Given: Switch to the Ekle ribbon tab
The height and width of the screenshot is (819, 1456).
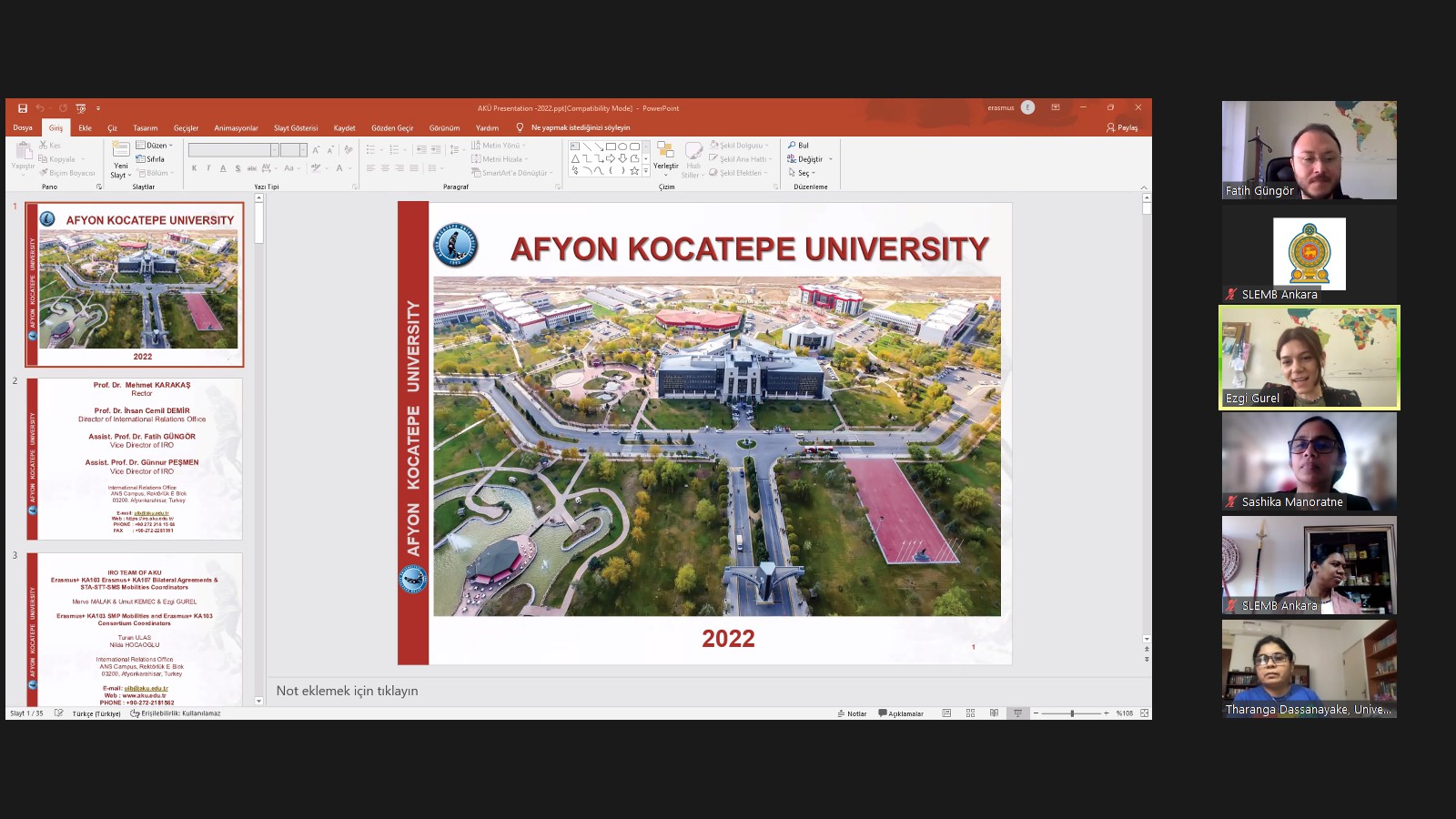Looking at the screenshot, I should coord(85,128).
